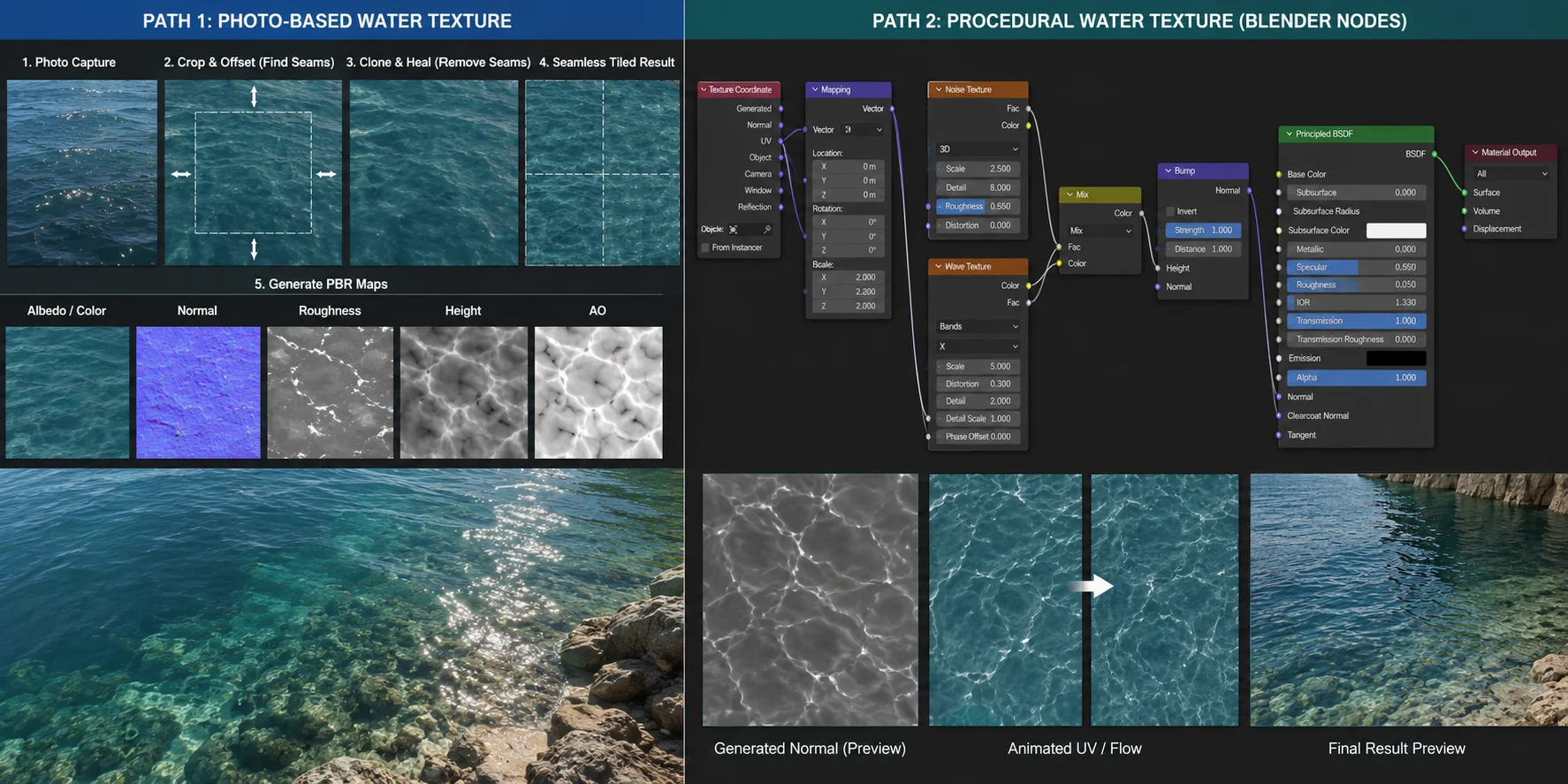The width and height of the screenshot is (1568, 784).
Task: Open the Final Result Preview image
Action: [1409, 600]
